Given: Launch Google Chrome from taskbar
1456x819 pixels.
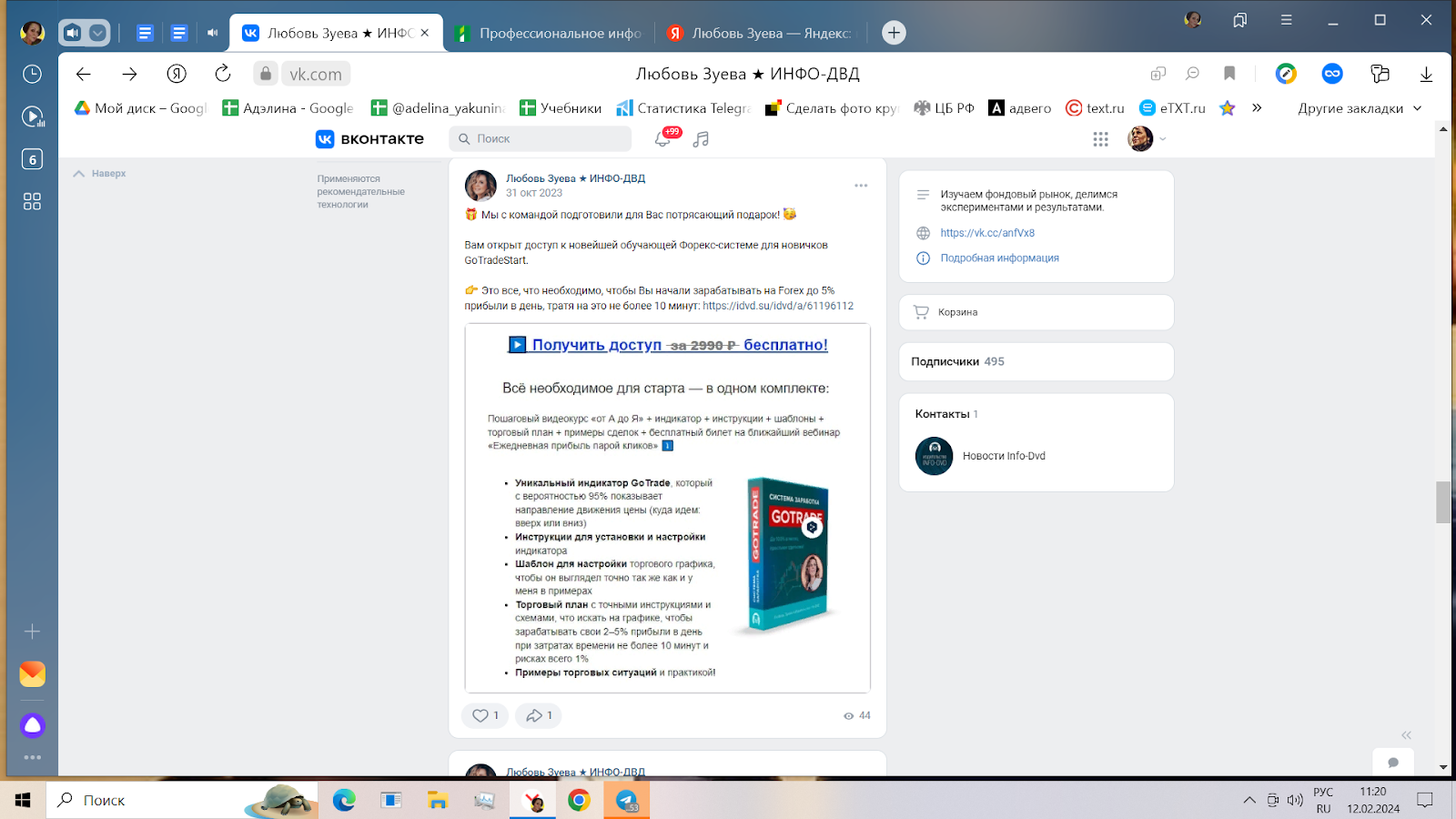Looking at the screenshot, I should click(579, 800).
